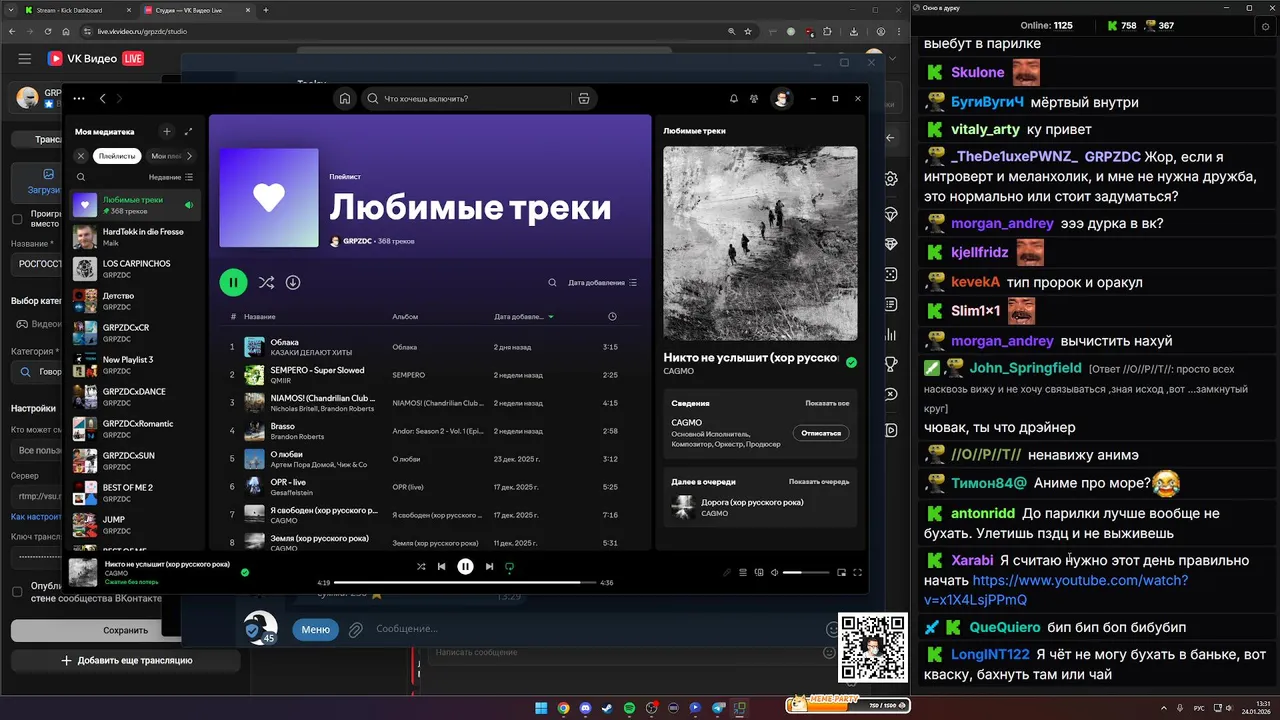
Task: Open HardTekk in die Fresse playlist
Action: (x=136, y=237)
